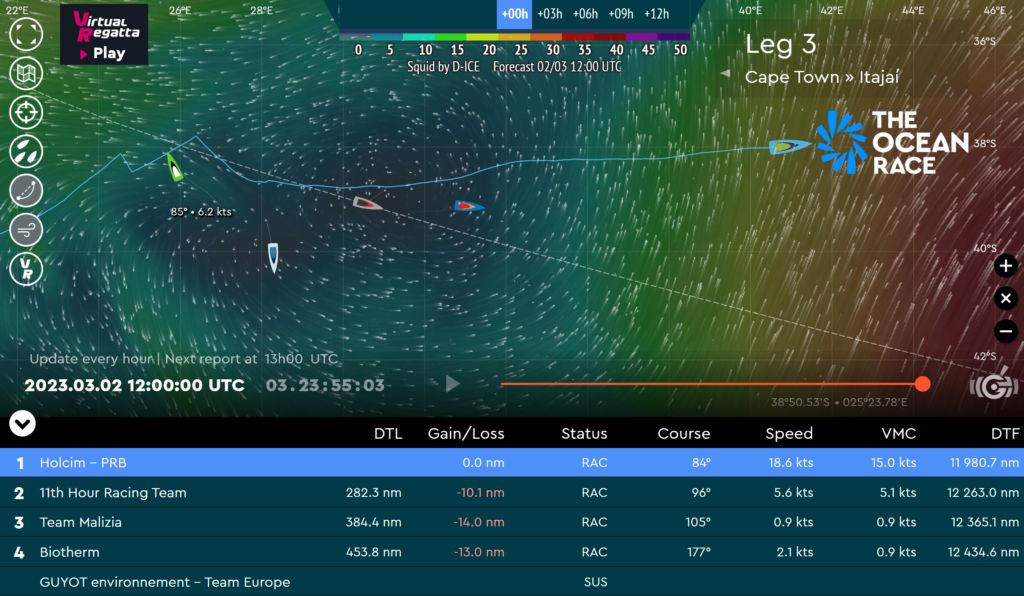Select GUYOT environnement – Team Europe row
This screenshot has height=596, width=1024.
click(x=512, y=582)
